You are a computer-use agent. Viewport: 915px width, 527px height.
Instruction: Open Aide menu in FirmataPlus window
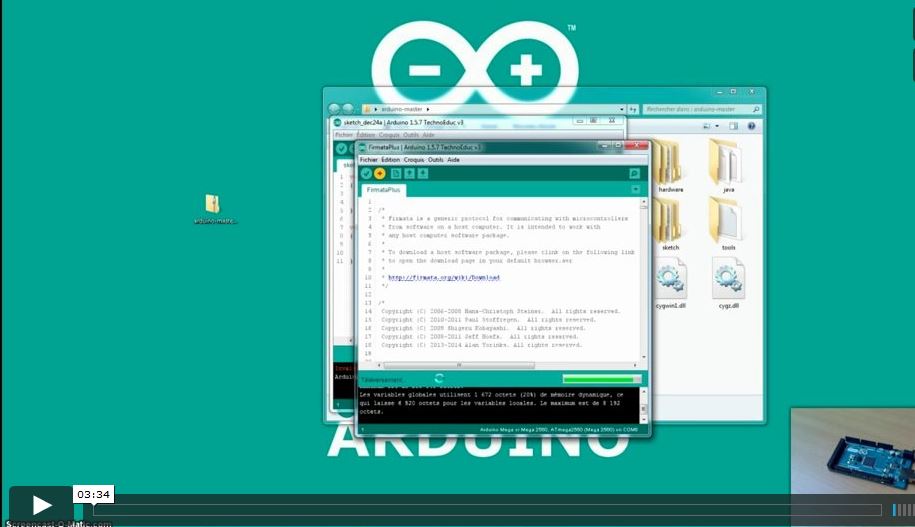point(453,159)
